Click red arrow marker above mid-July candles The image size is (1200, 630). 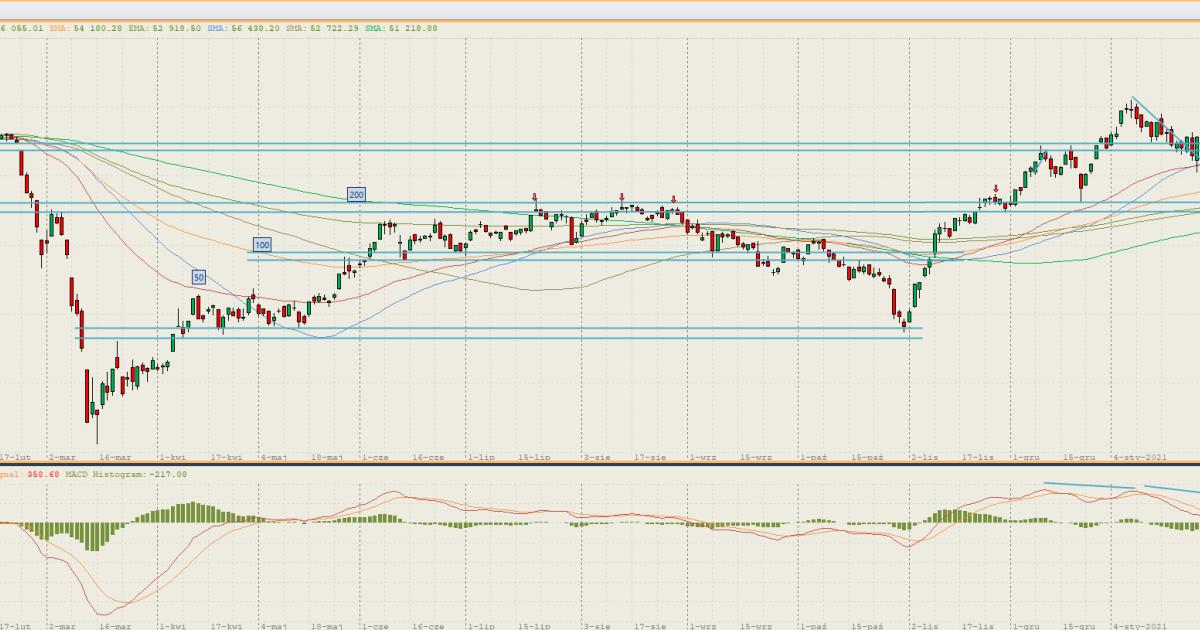(x=535, y=198)
